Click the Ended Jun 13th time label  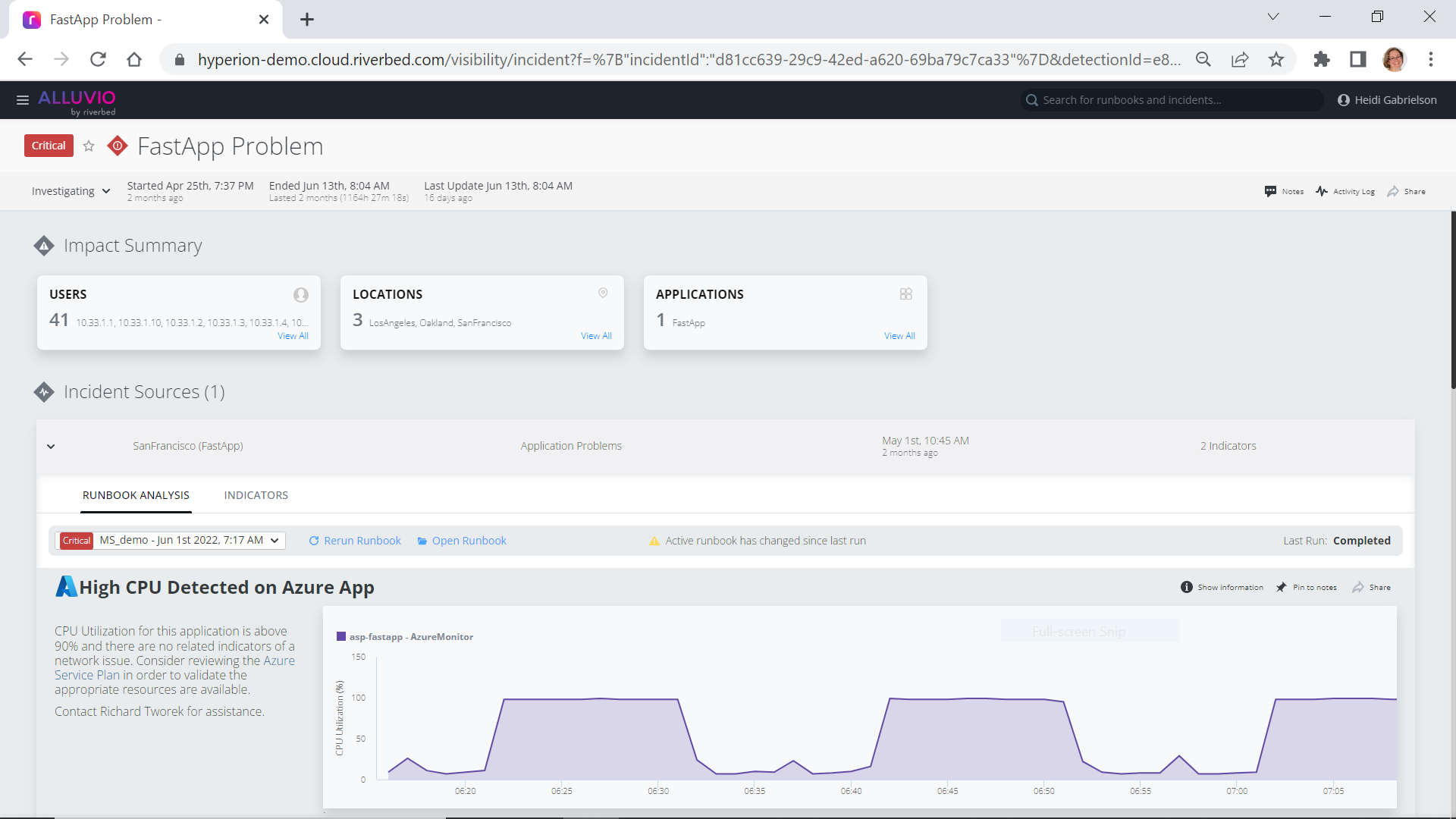pyautogui.click(x=329, y=186)
